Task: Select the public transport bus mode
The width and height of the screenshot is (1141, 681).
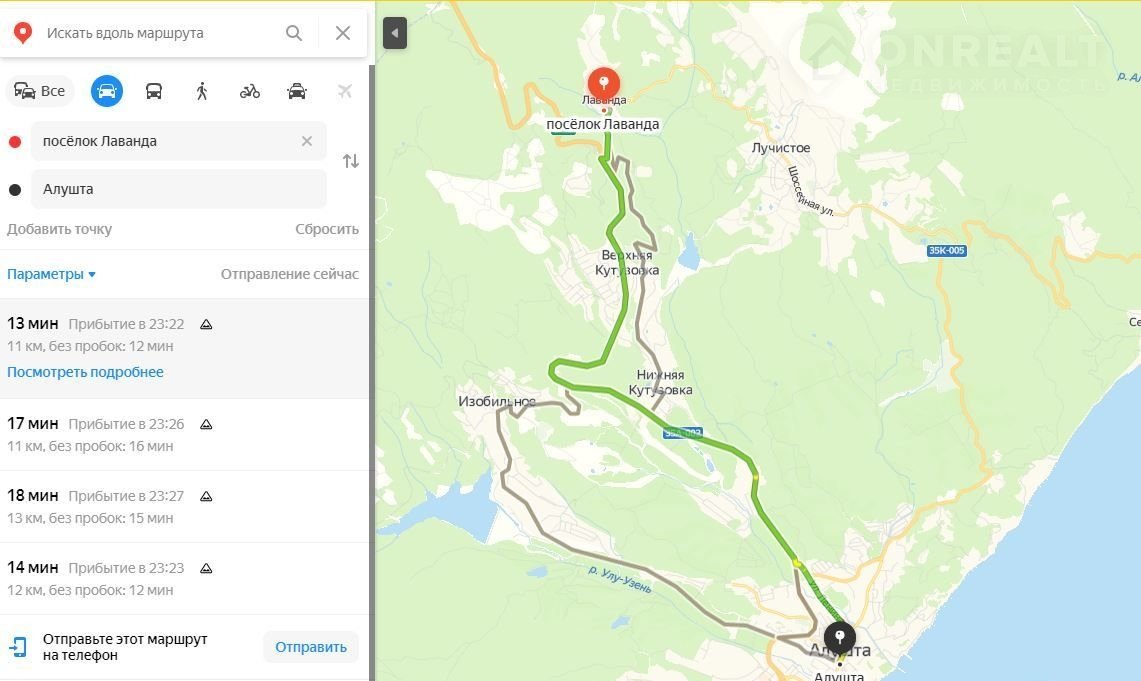Action: tap(154, 91)
